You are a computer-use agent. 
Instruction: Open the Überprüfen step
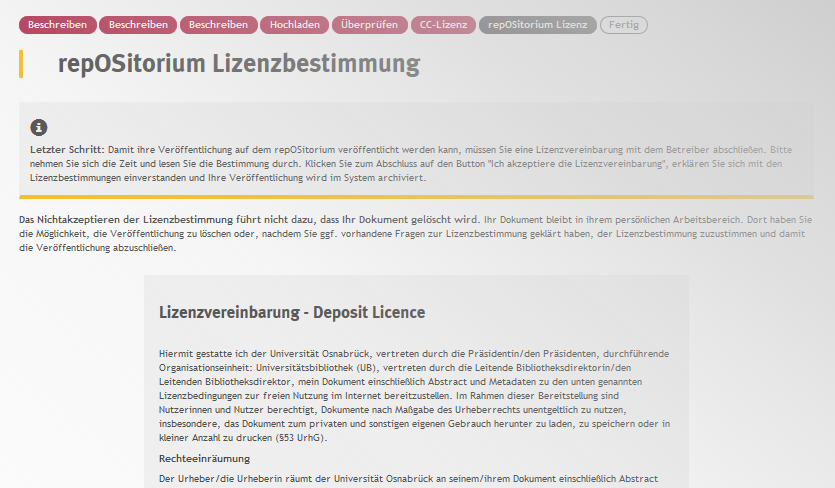point(370,25)
